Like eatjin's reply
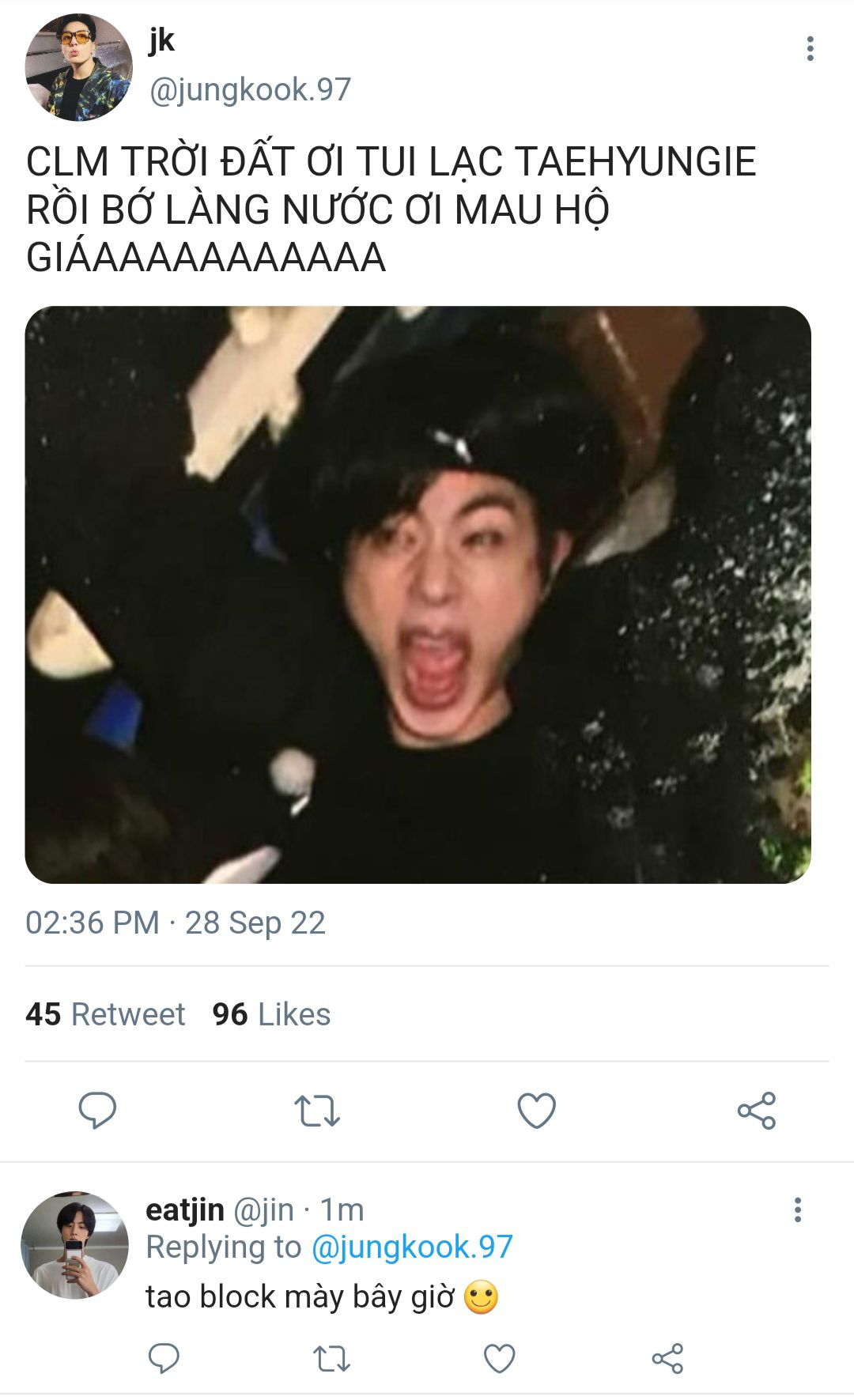This screenshot has height=1400, width=854. [499, 1358]
